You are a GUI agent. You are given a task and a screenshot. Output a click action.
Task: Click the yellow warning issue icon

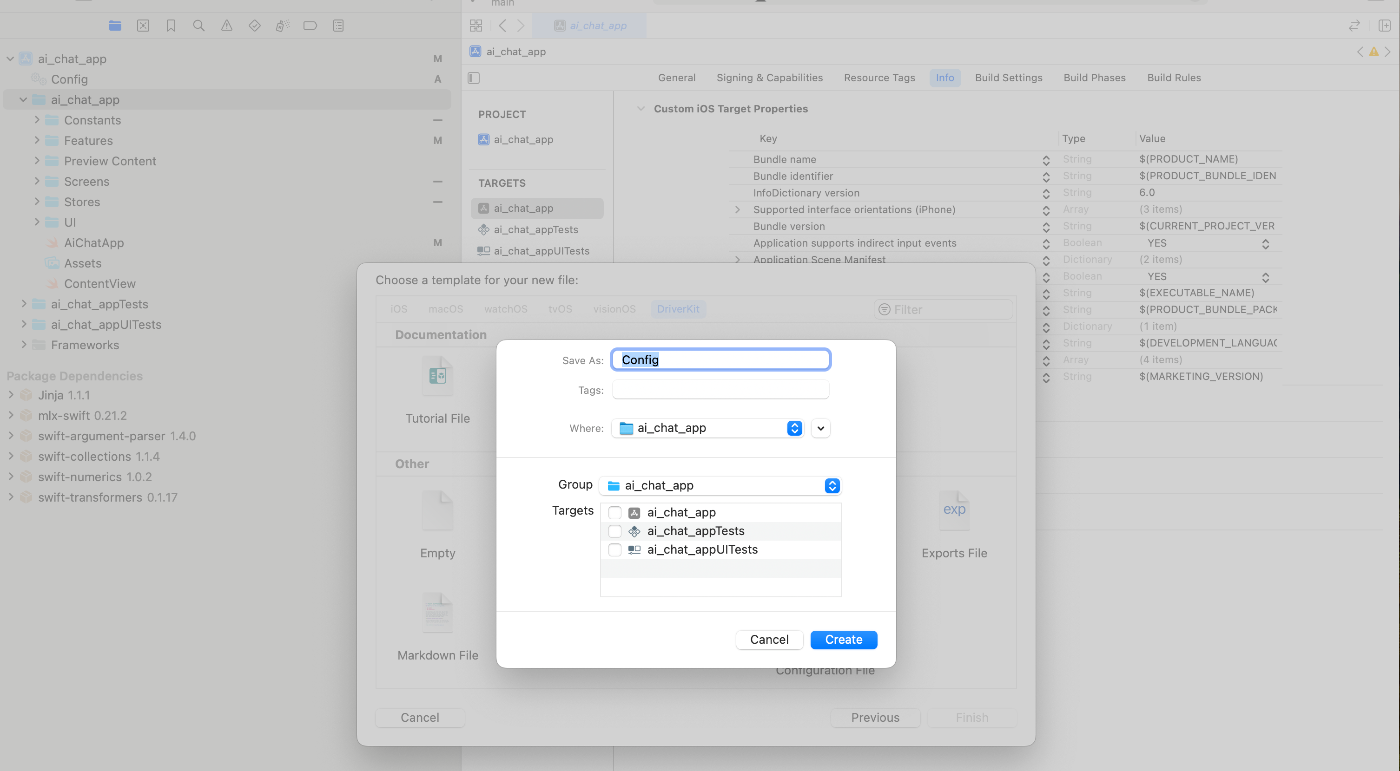pos(1374,52)
